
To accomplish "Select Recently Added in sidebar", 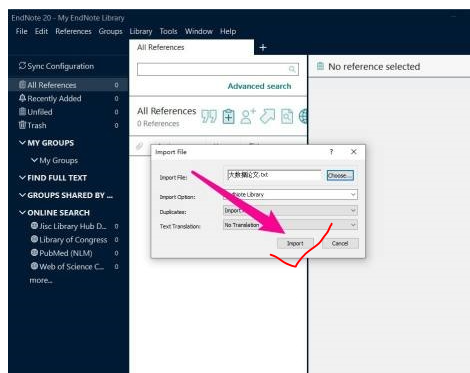I will coord(68,98).
